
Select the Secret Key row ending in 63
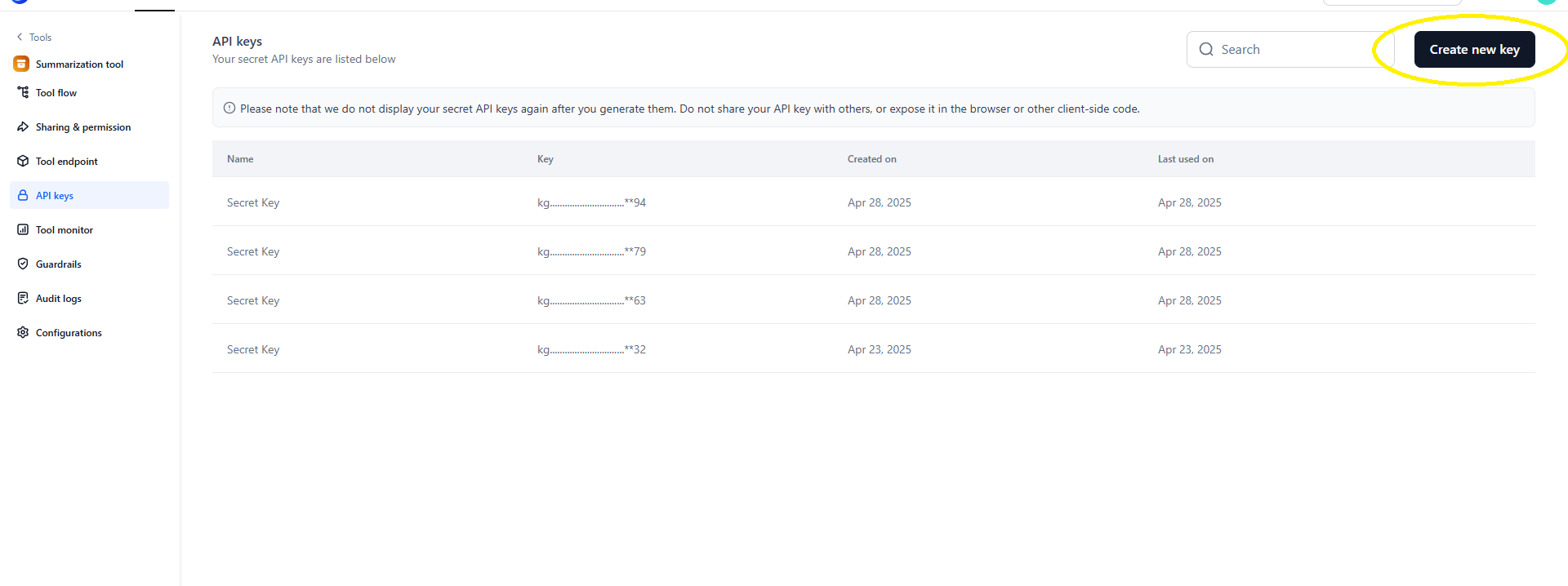(x=874, y=300)
